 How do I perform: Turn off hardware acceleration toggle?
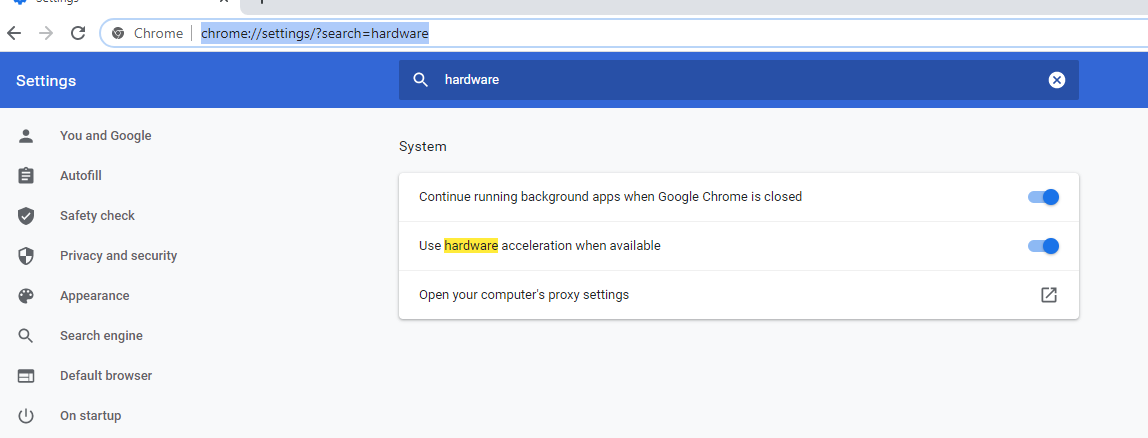click(x=1043, y=246)
